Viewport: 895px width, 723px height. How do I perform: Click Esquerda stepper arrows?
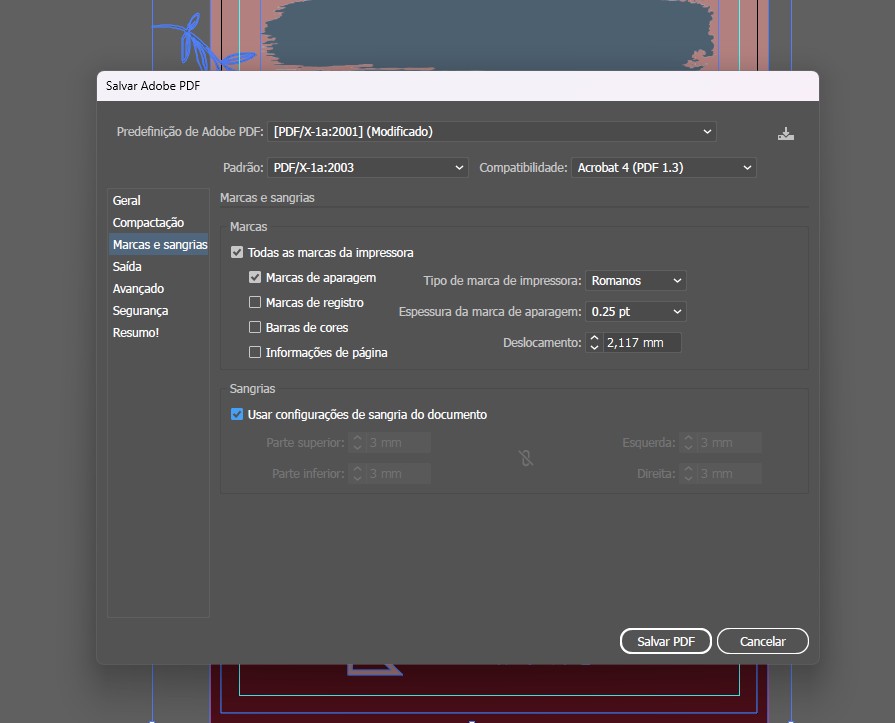[688, 443]
